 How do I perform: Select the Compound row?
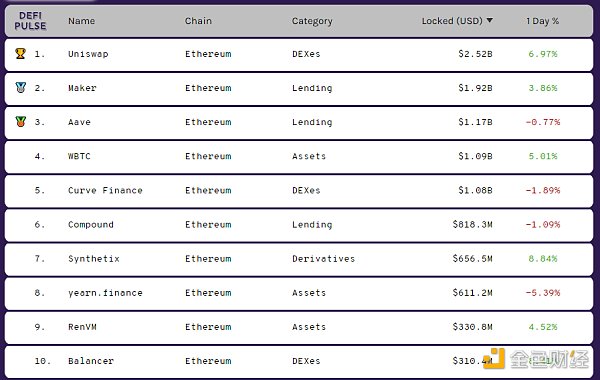[x=299, y=225]
